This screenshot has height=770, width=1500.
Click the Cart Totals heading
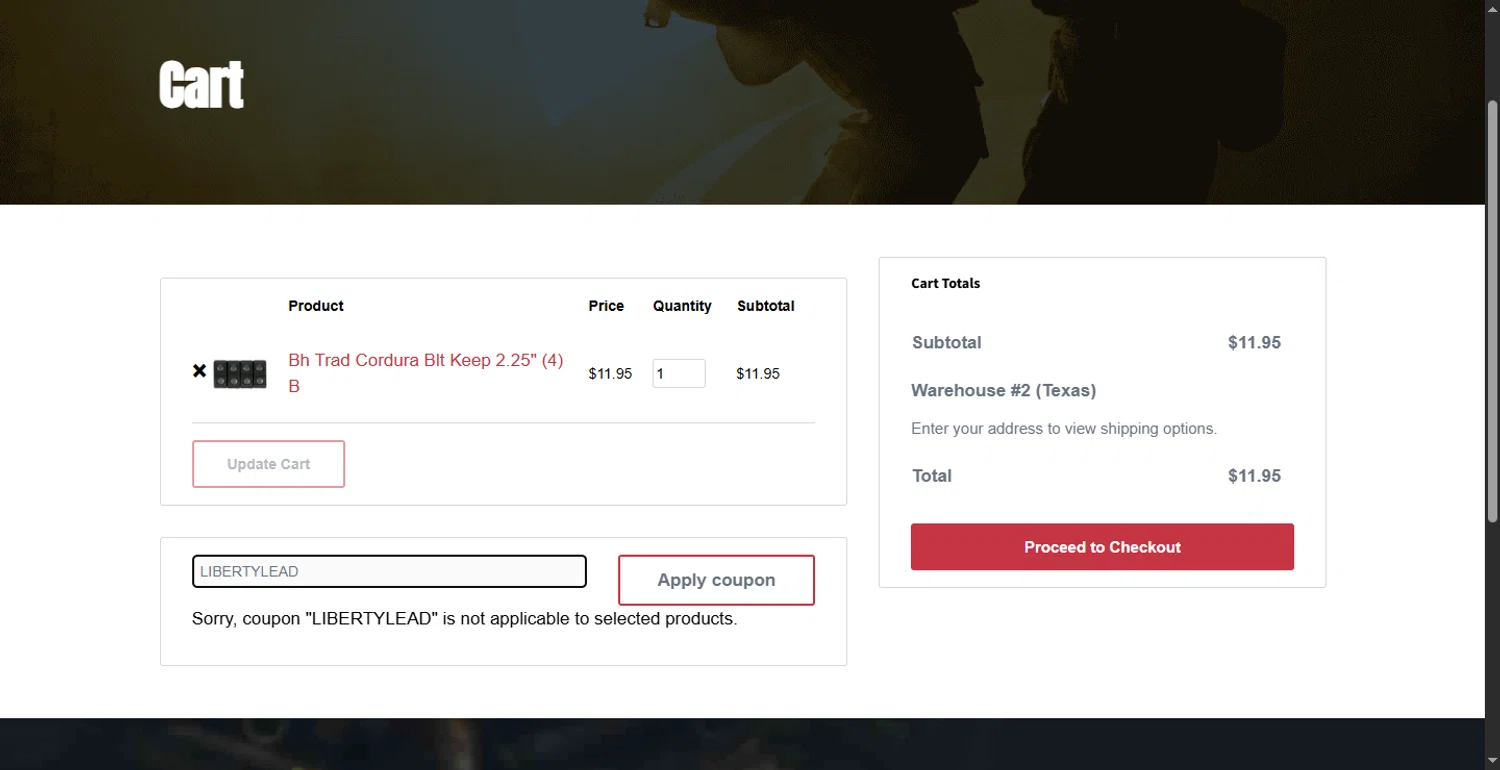[945, 283]
